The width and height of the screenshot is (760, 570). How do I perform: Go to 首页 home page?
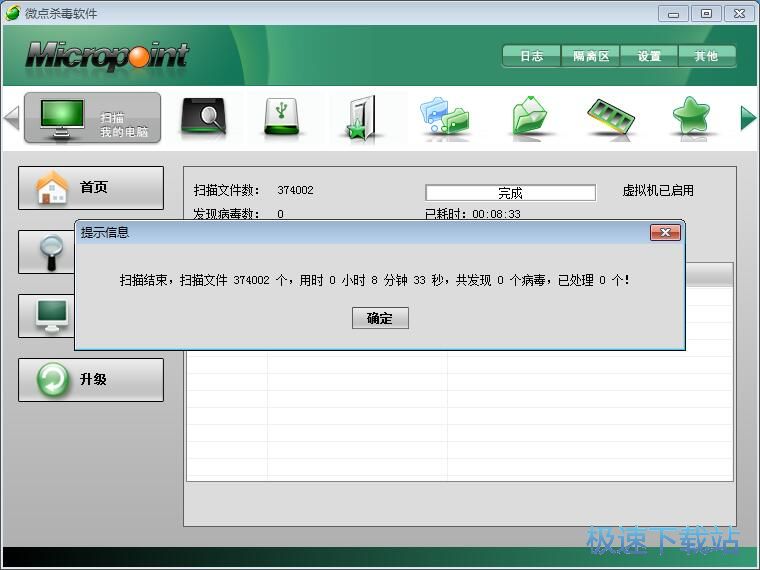coord(91,188)
